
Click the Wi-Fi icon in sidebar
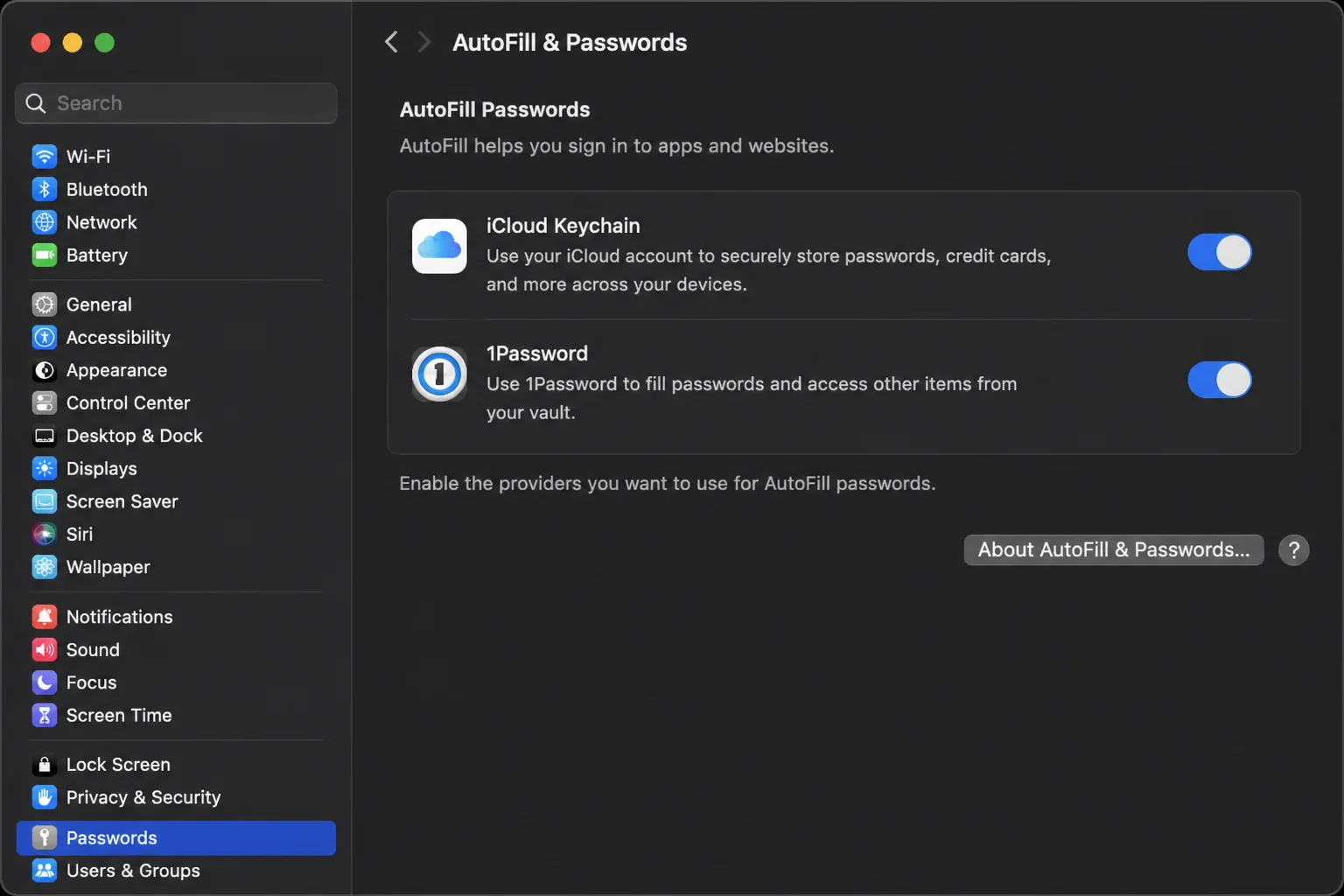coord(45,157)
